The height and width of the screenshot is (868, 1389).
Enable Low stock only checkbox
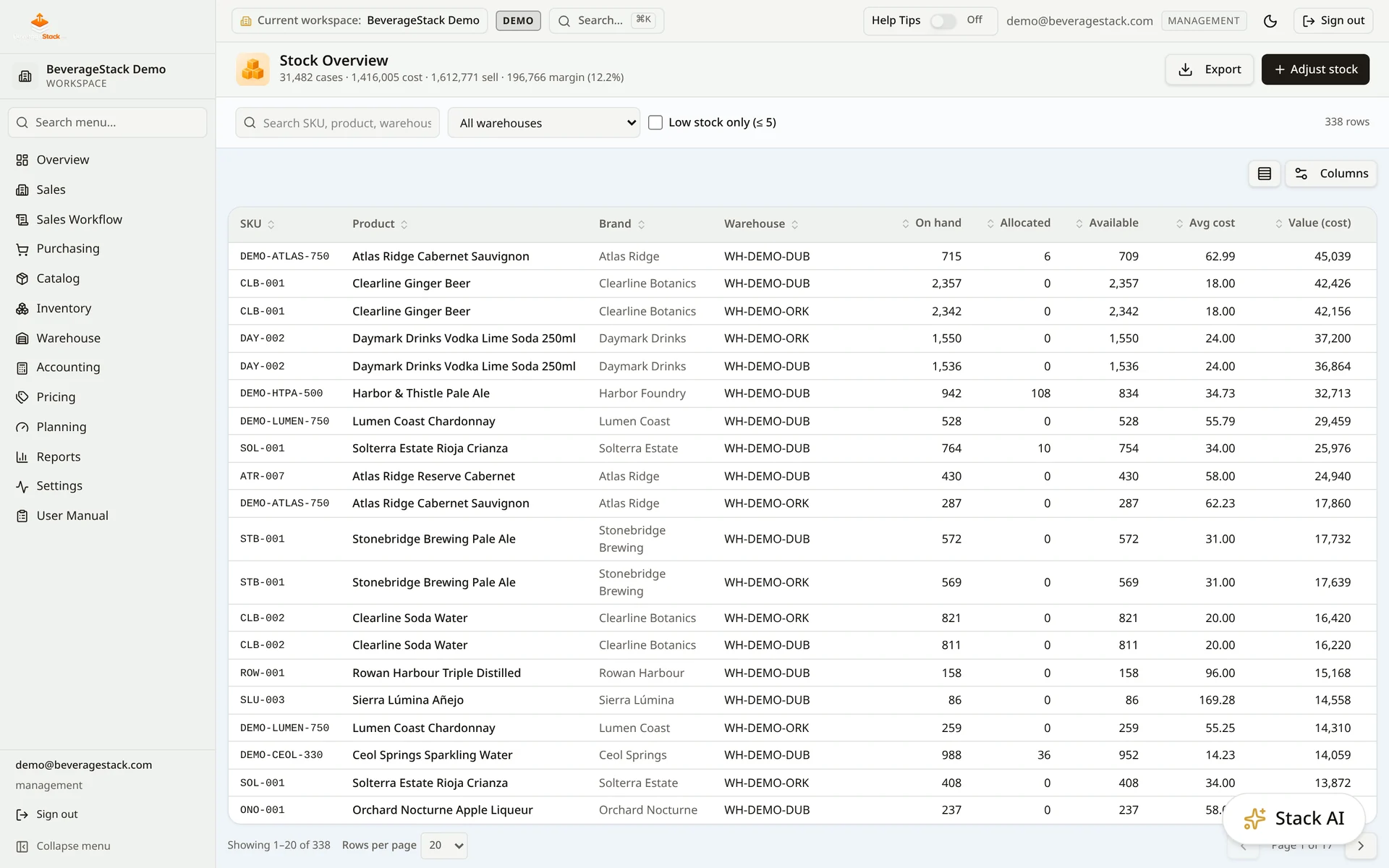click(x=655, y=122)
